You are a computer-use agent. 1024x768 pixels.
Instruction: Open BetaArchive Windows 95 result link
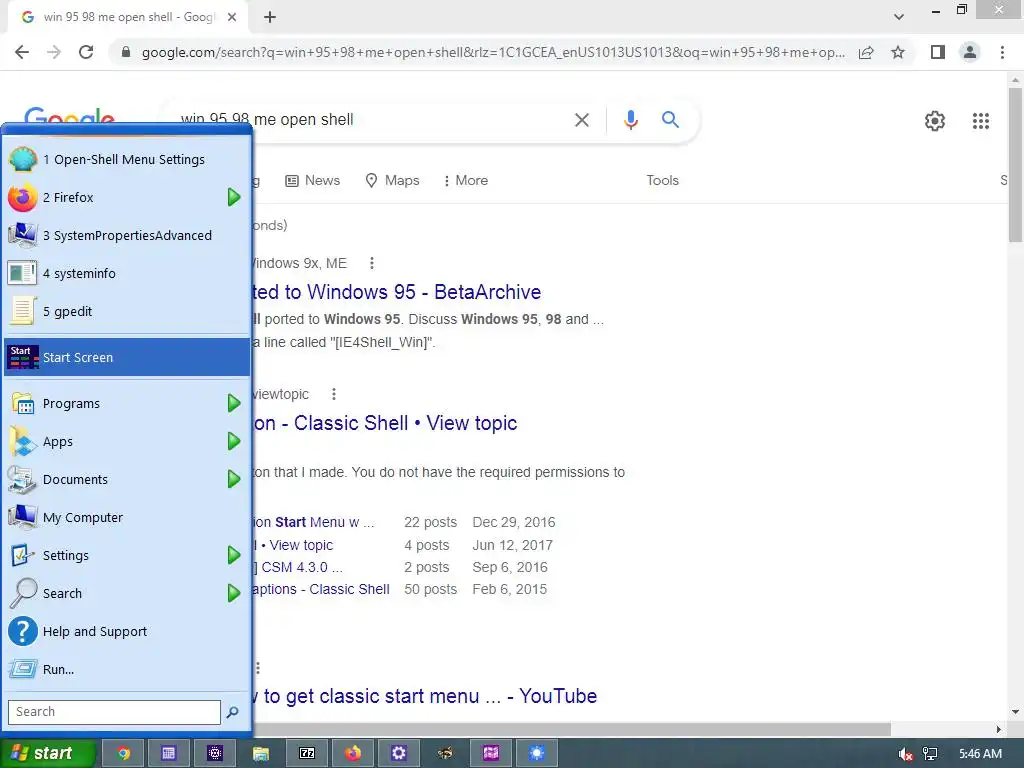397,292
